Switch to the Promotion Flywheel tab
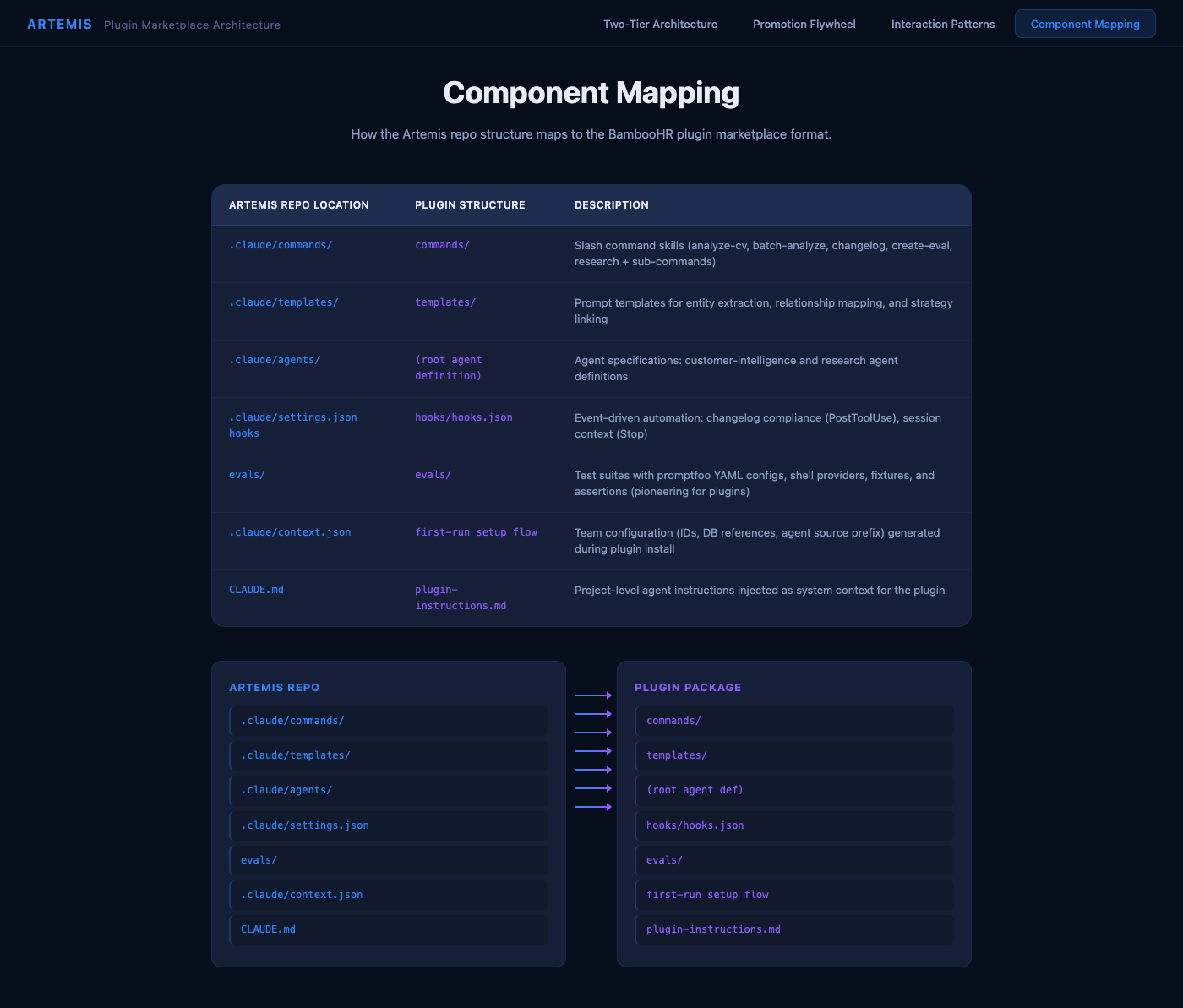This screenshot has width=1183, height=1008. tap(804, 24)
